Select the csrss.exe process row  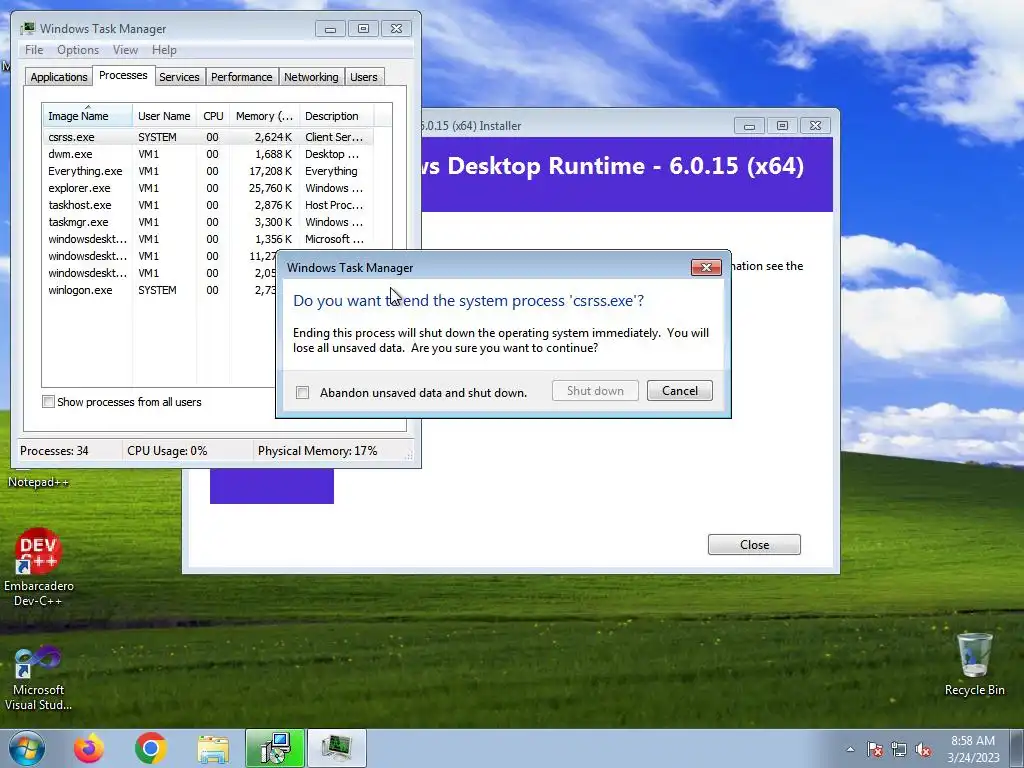coord(208,137)
